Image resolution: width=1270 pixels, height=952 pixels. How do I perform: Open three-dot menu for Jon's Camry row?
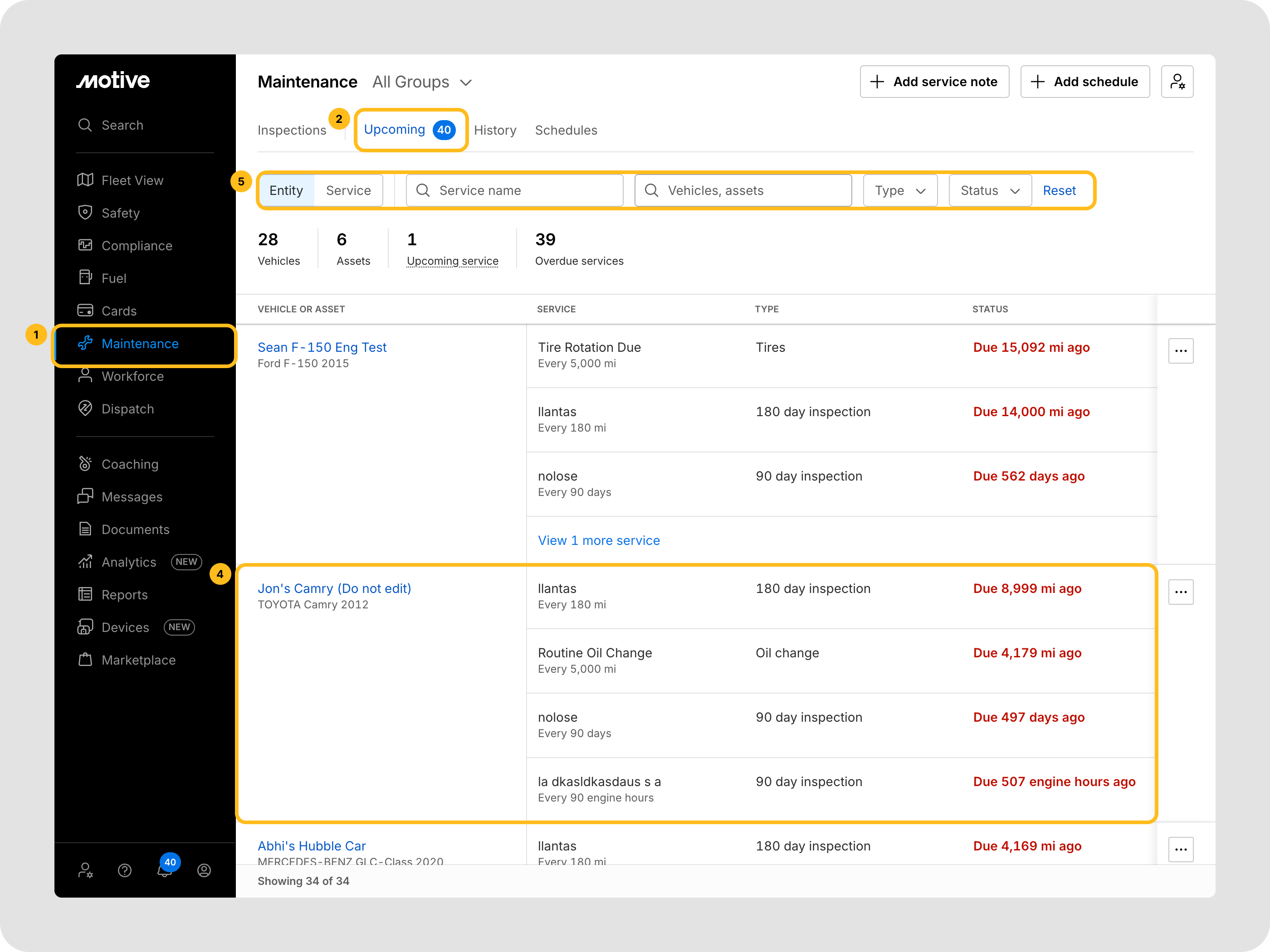(1181, 592)
